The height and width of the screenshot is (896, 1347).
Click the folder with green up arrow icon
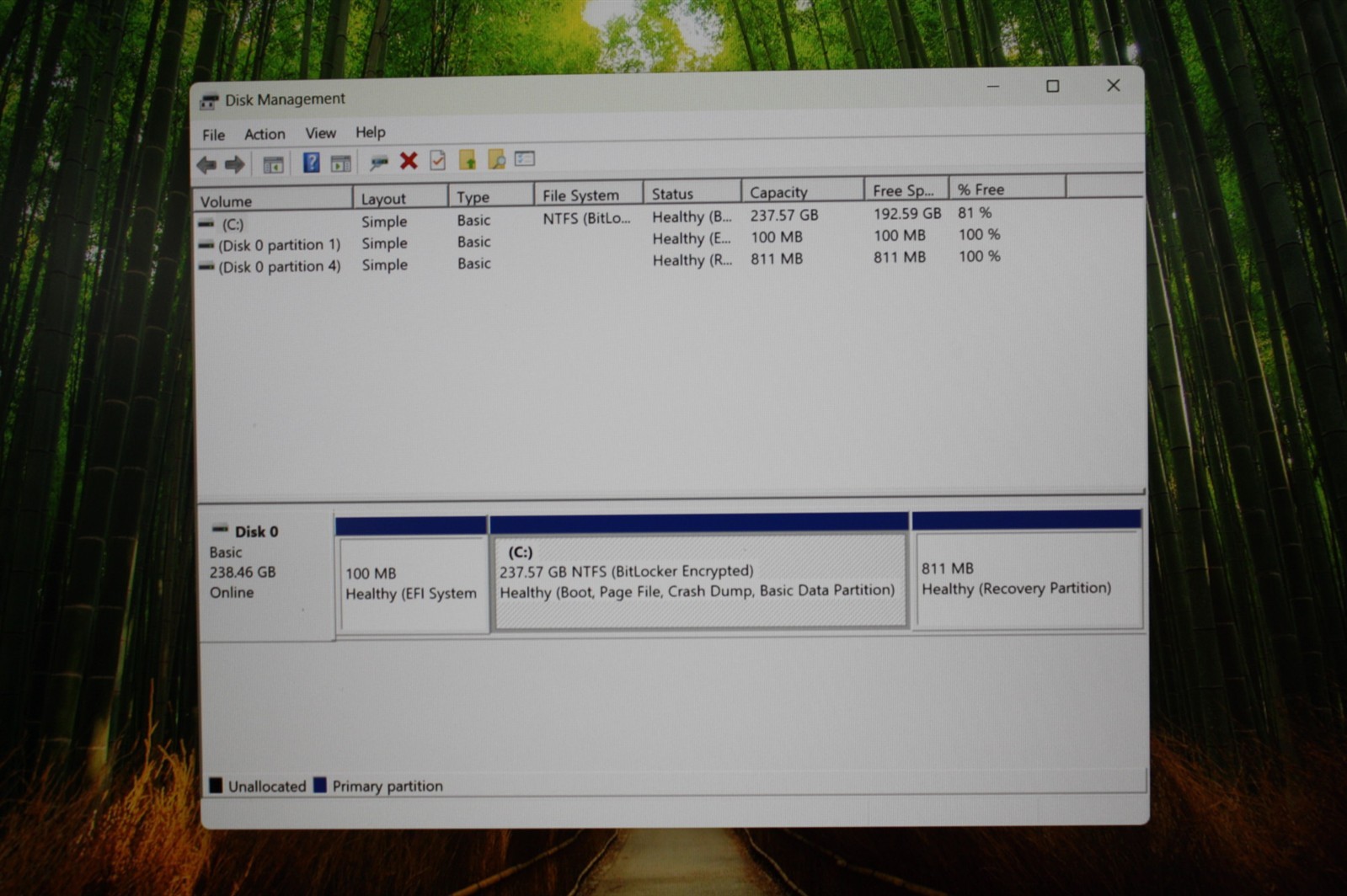pos(468,159)
